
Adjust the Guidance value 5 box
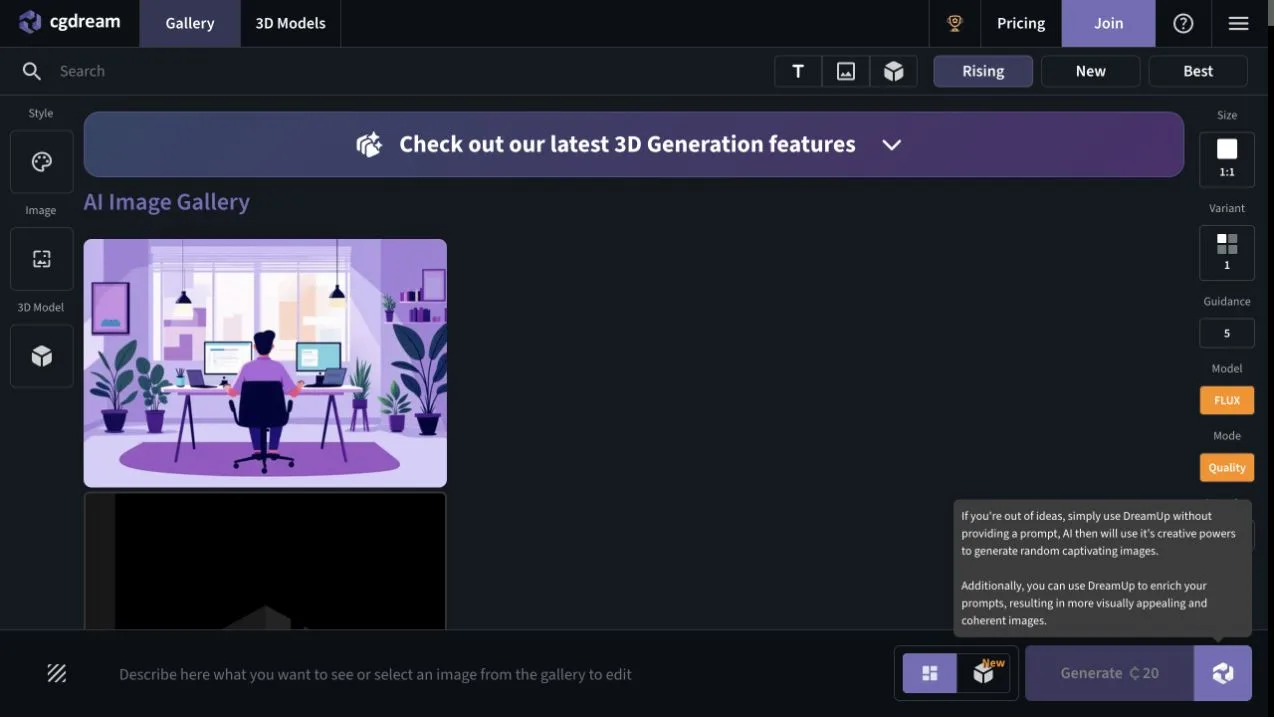pyautogui.click(x=1227, y=333)
